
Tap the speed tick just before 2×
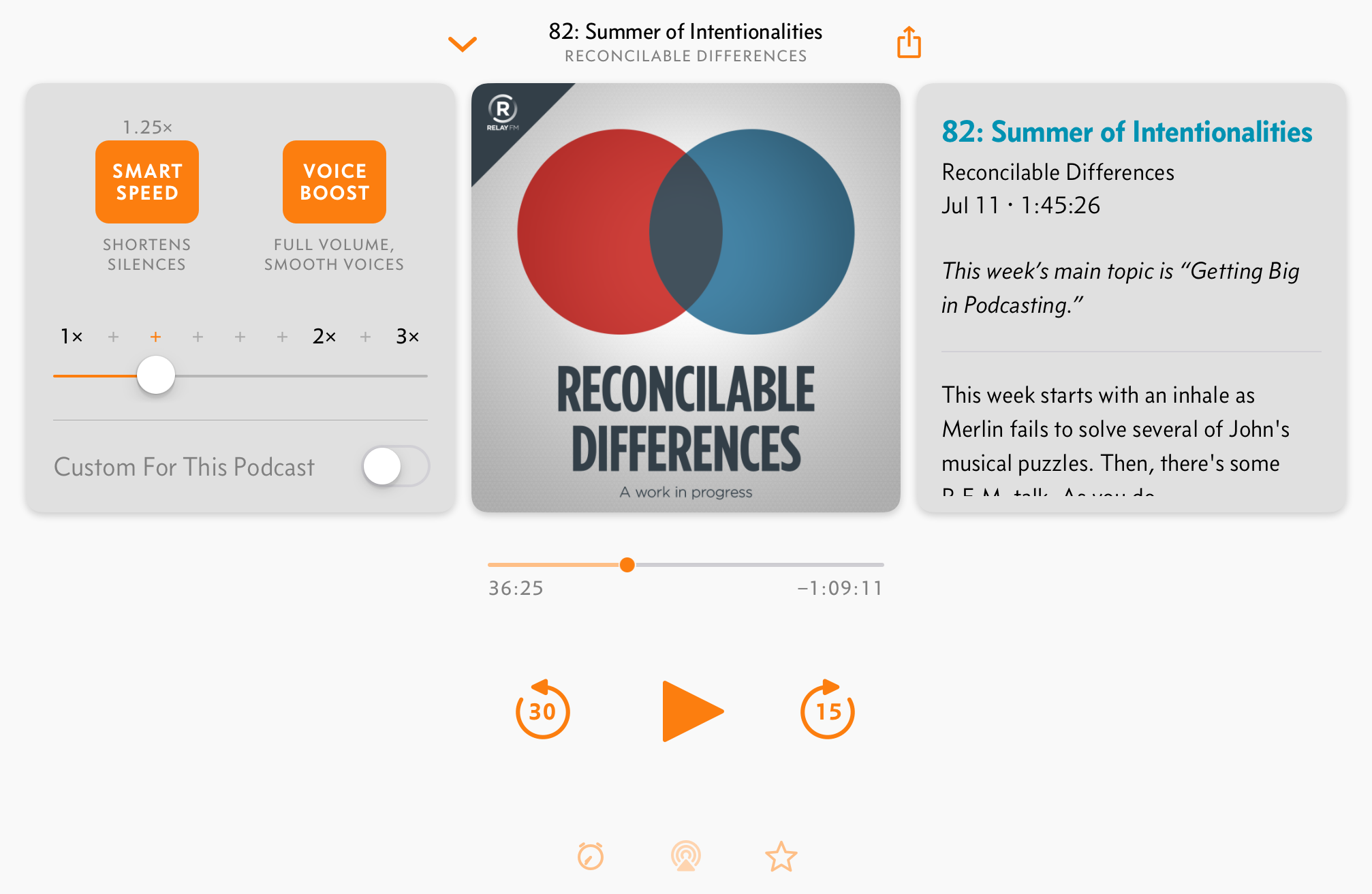[x=282, y=337]
